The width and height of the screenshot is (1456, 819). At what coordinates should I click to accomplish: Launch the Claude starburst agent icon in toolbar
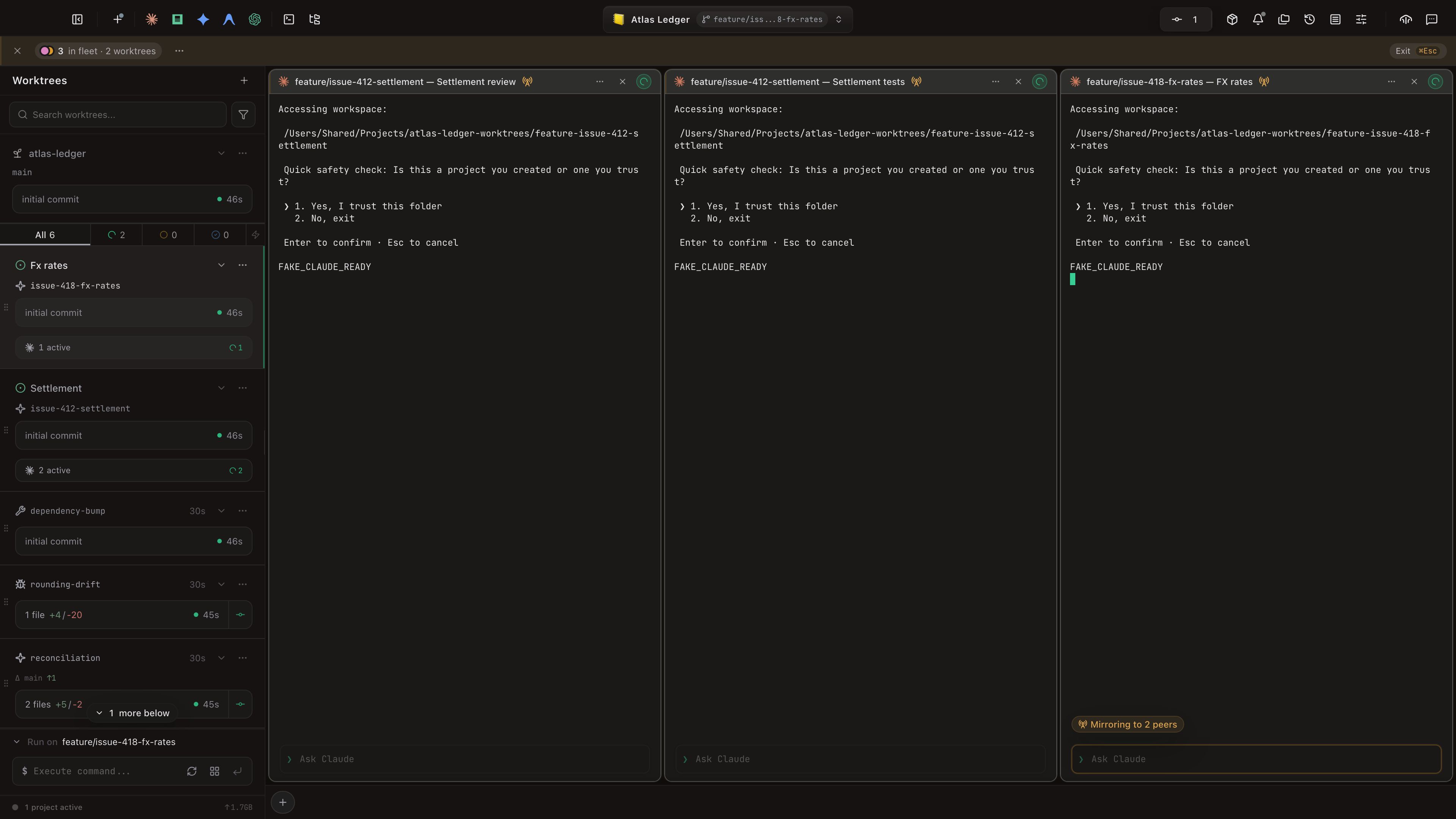(152, 19)
